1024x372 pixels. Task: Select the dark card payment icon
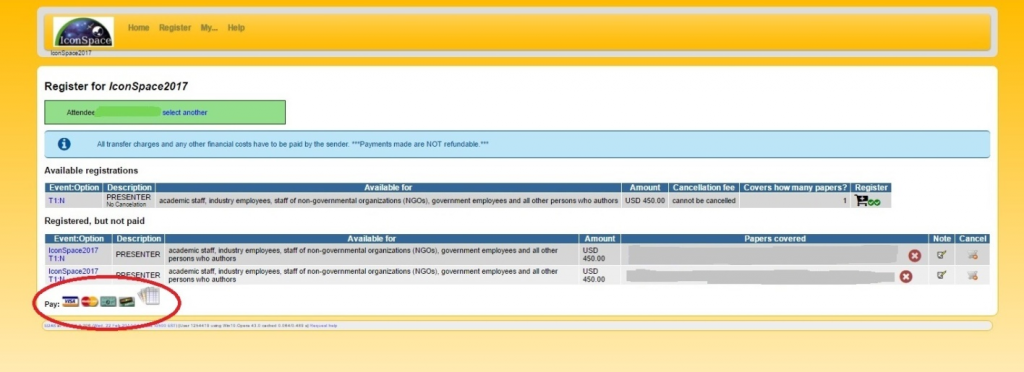click(127, 302)
